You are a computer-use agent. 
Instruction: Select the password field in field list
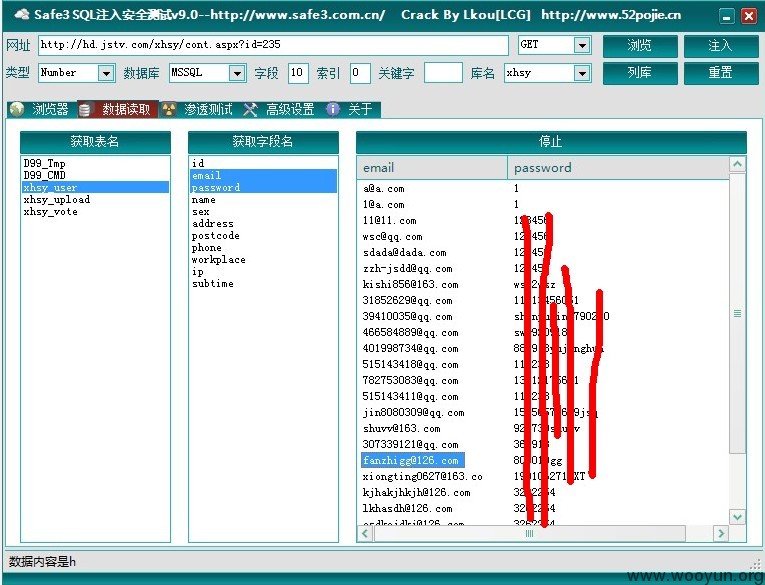[263, 187]
